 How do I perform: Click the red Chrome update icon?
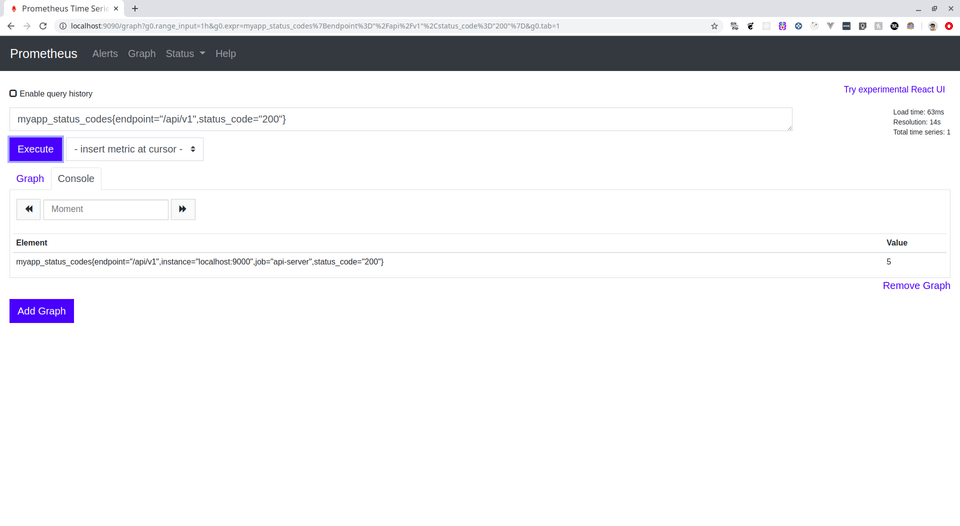pos(949,26)
